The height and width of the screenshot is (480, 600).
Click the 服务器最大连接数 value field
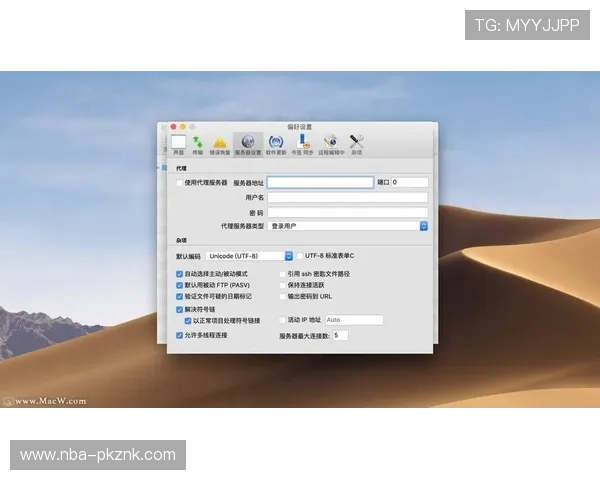(x=339, y=336)
